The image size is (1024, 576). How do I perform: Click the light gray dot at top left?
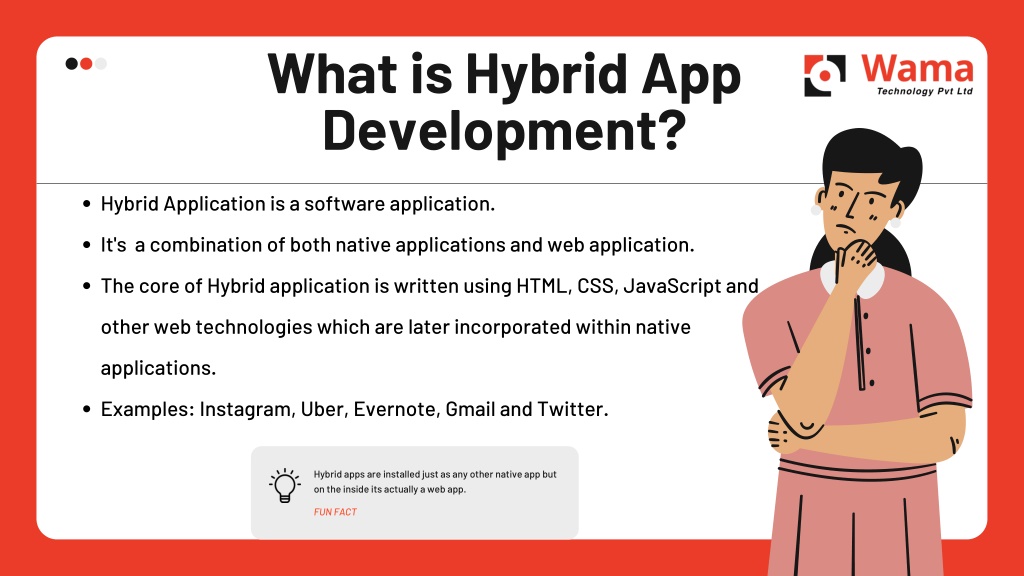(x=101, y=63)
